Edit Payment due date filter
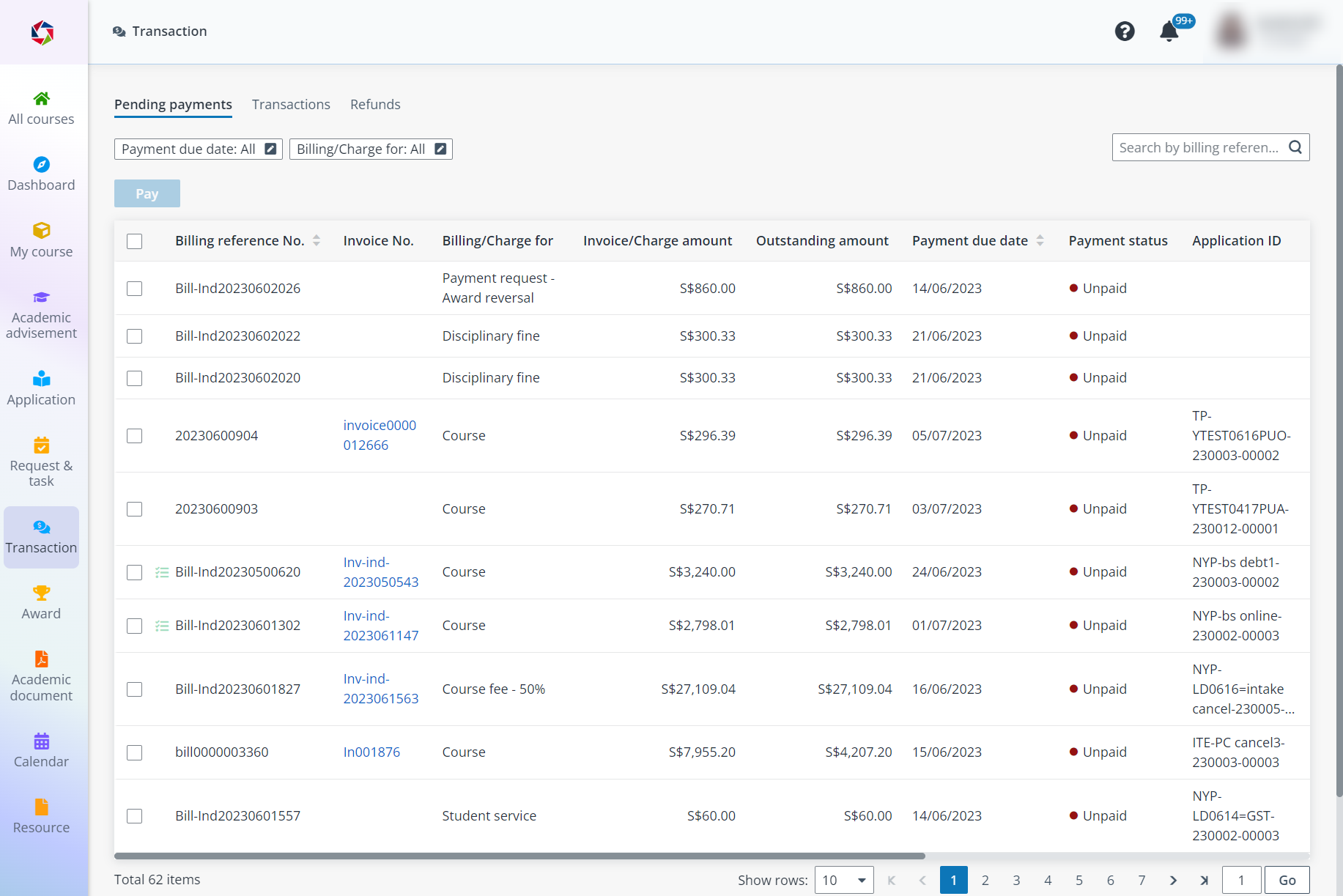 (270, 149)
